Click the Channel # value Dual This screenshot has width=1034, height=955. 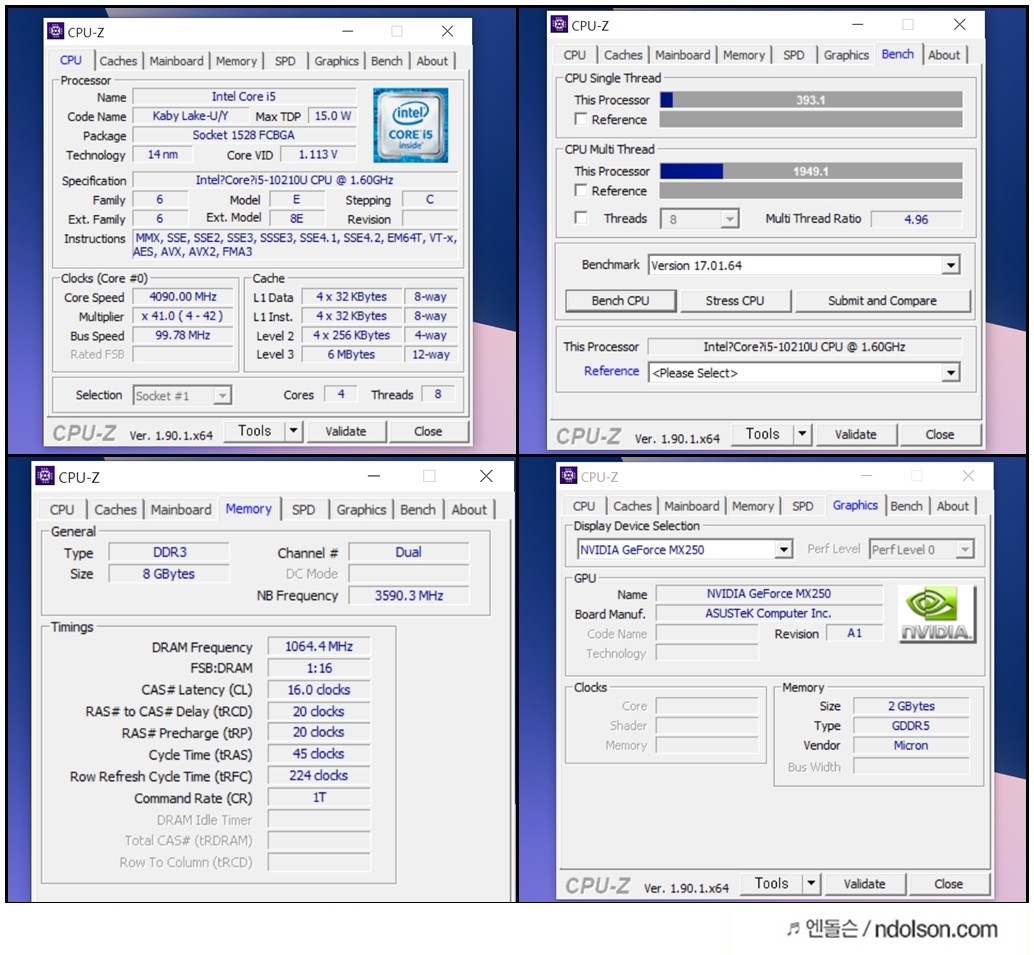coord(409,552)
